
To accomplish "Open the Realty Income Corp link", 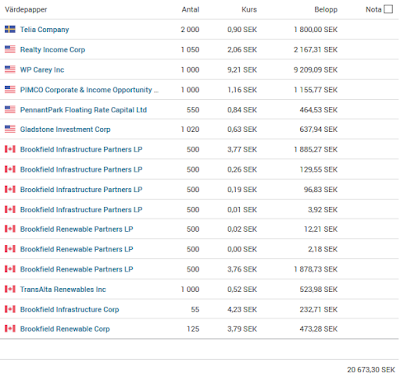I will [x=52, y=50].
